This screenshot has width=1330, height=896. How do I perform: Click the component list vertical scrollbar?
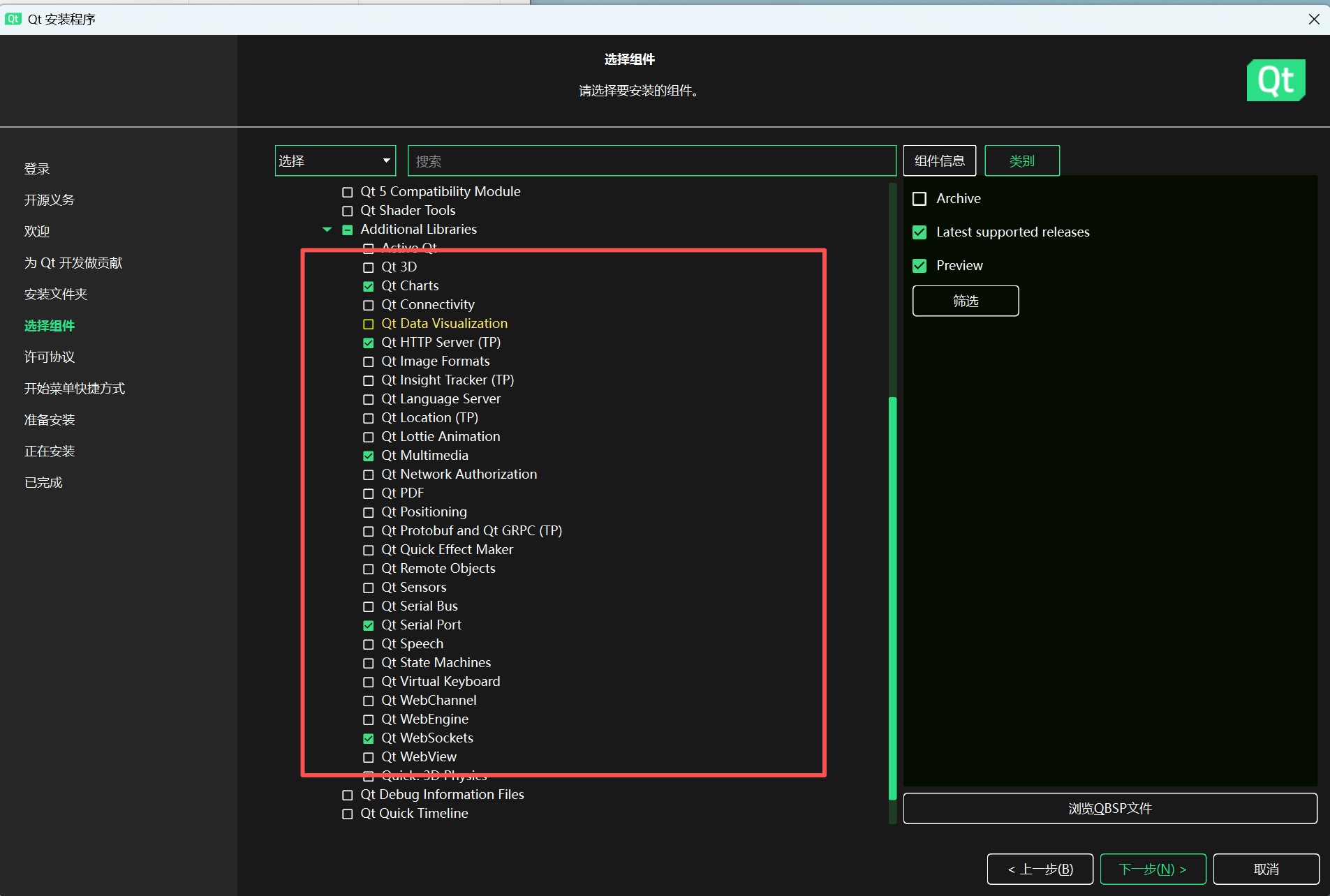pyautogui.click(x=892, y=598)
